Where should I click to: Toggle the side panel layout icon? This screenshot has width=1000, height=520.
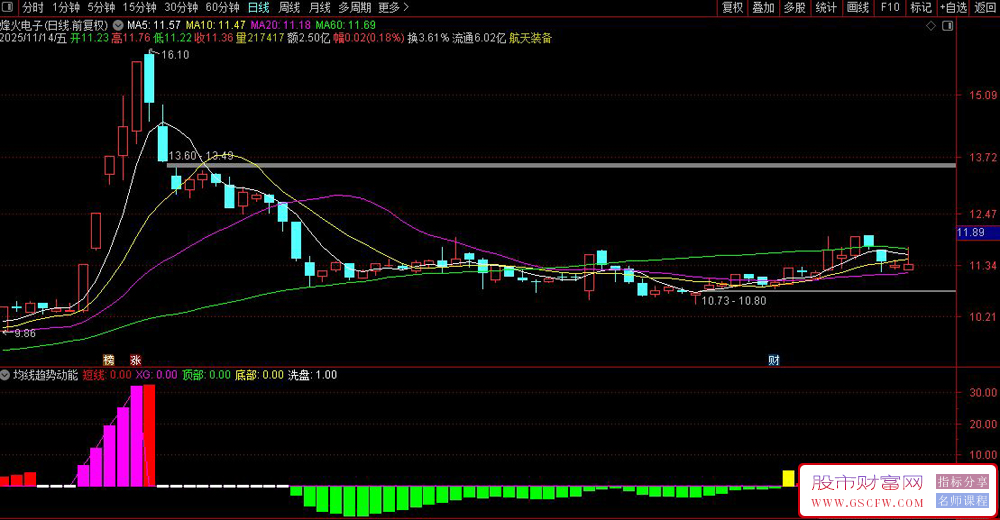(x=946, y=24)
